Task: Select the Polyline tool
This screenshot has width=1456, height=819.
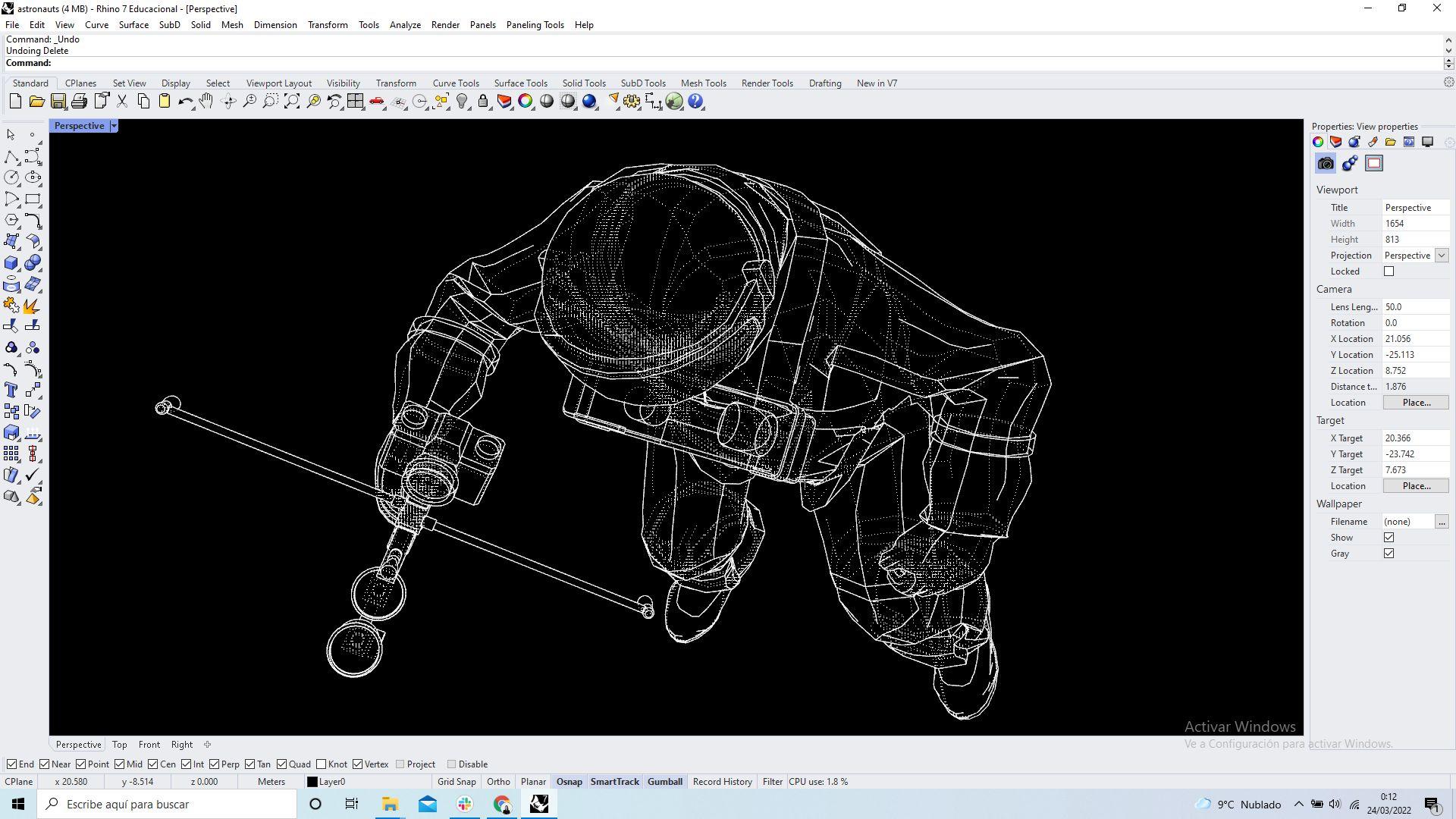Action: click(x=11, y=156)
